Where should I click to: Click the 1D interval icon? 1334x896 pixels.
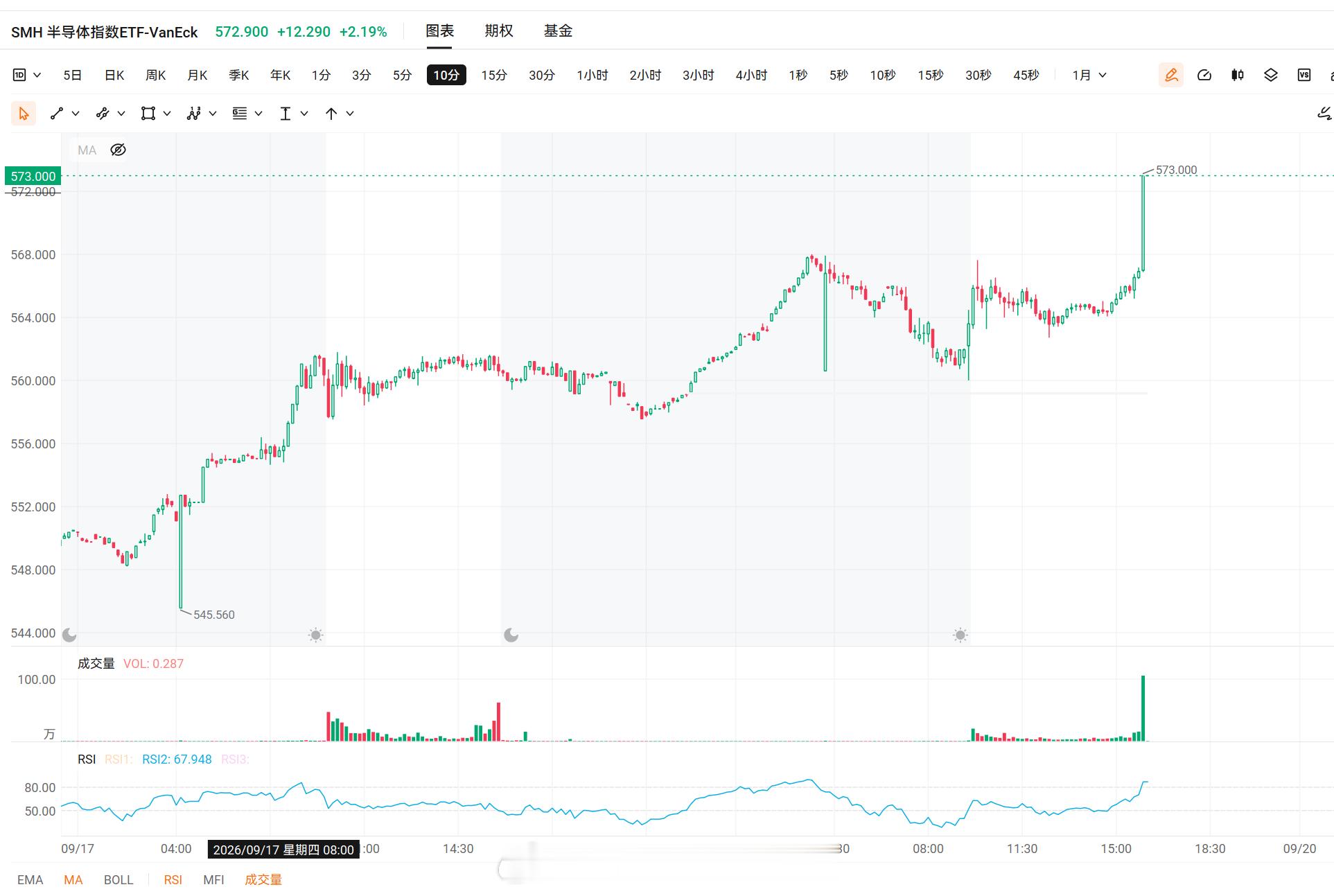click(19, 75)
